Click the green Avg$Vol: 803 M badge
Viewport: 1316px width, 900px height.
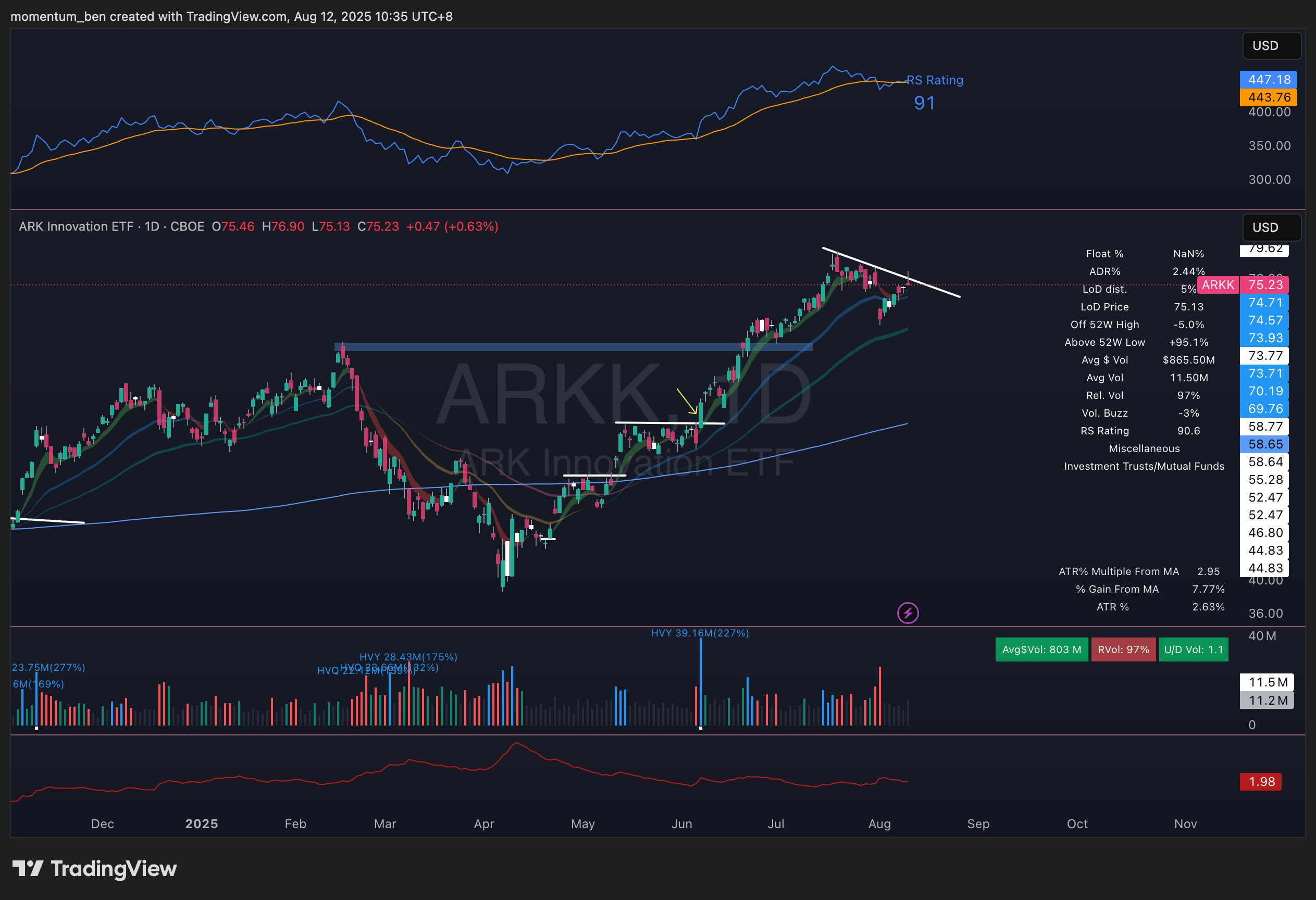tap(1041, 650)
